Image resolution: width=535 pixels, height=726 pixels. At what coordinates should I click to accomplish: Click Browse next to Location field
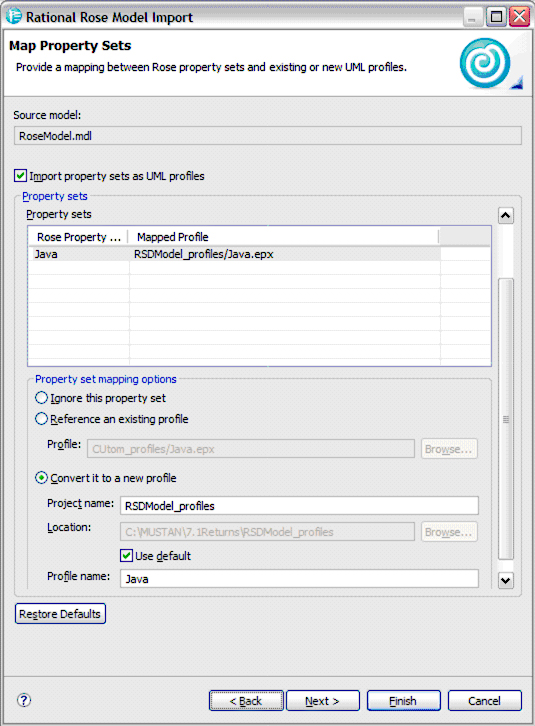449,532
